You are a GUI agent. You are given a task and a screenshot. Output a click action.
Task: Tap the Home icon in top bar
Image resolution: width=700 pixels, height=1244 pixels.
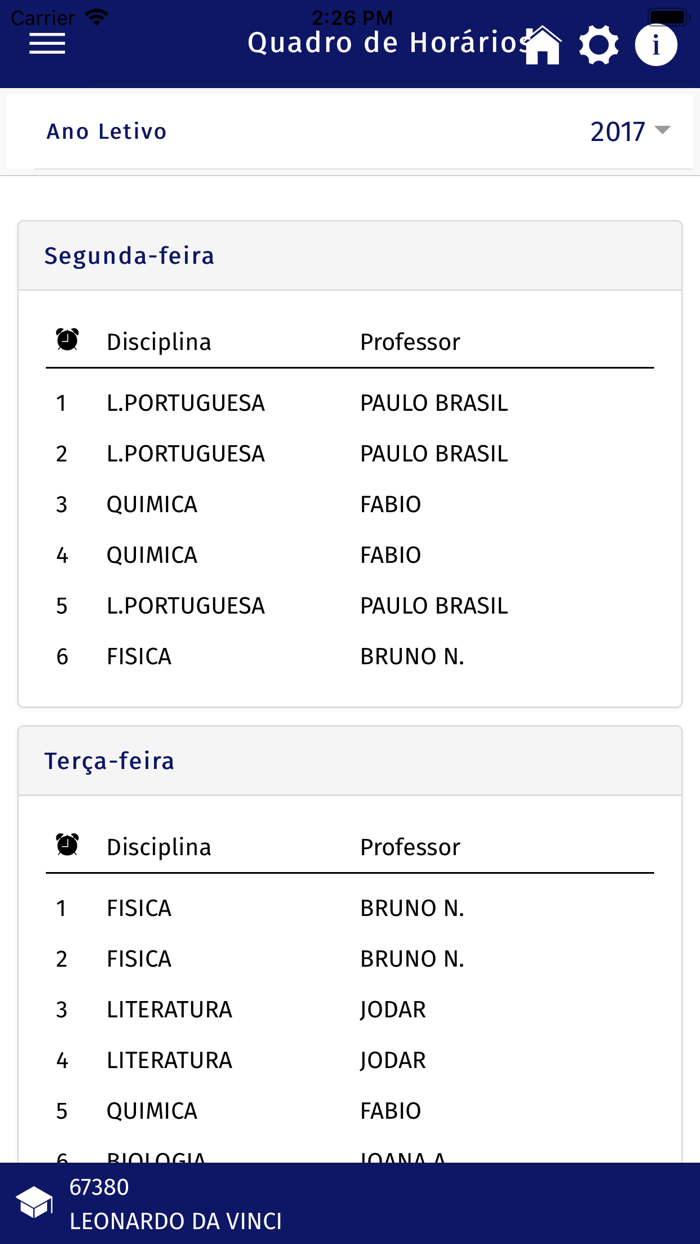click(x=541, y=43)
